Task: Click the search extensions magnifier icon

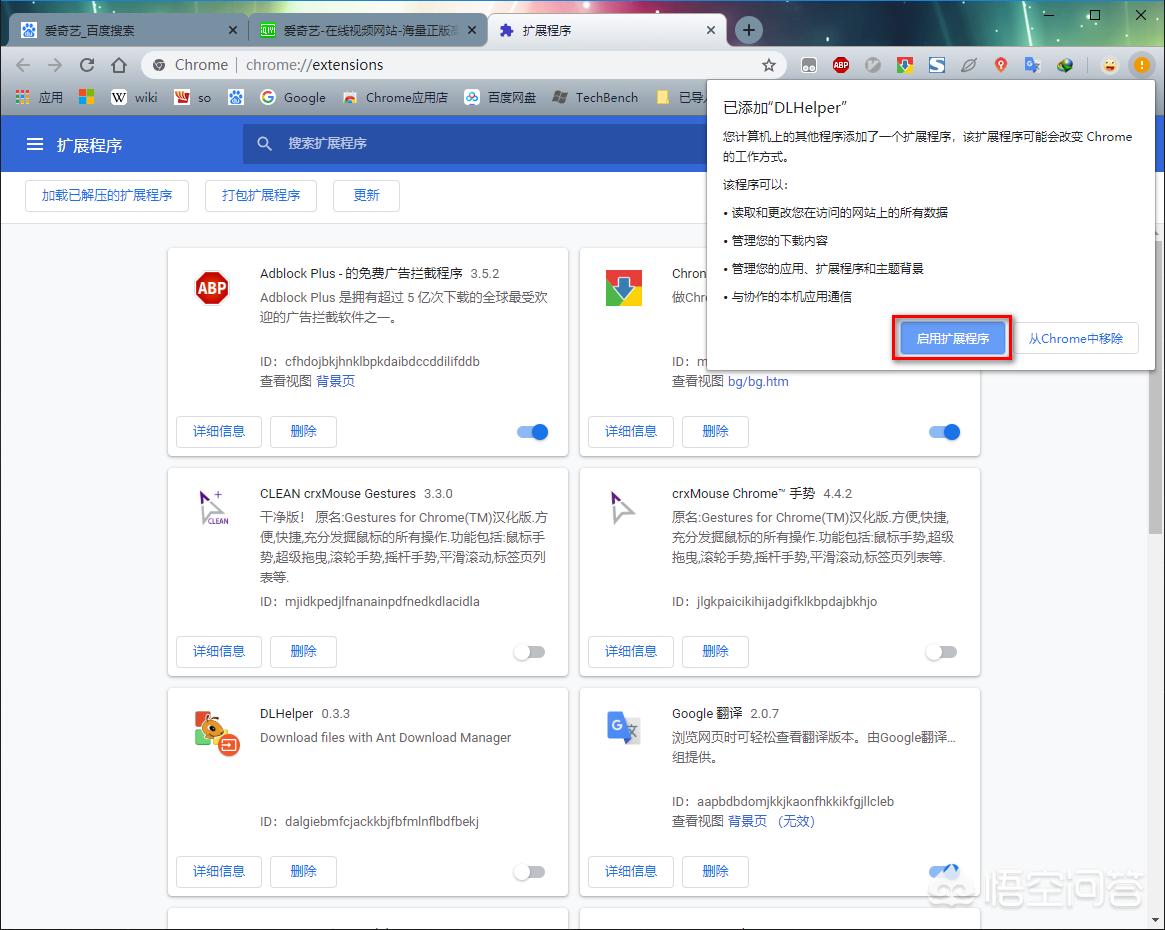Action: coord(264,143)
